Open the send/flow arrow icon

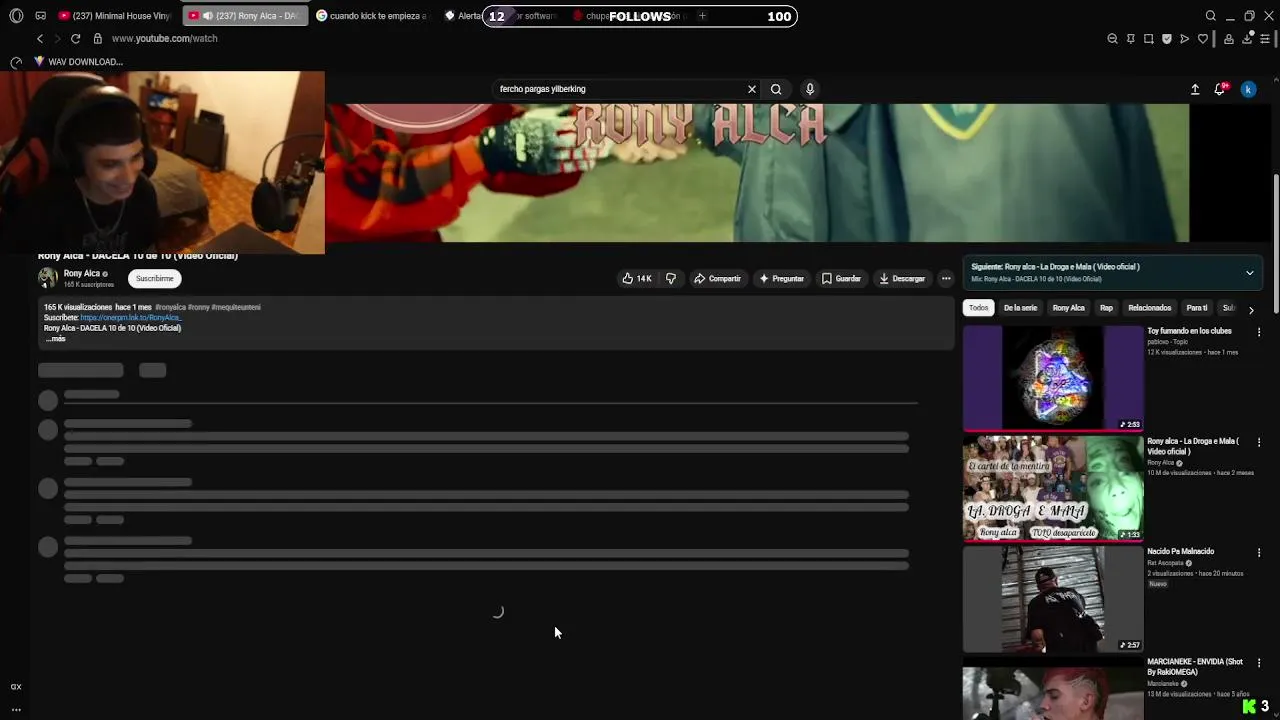tap(1185, 39)
